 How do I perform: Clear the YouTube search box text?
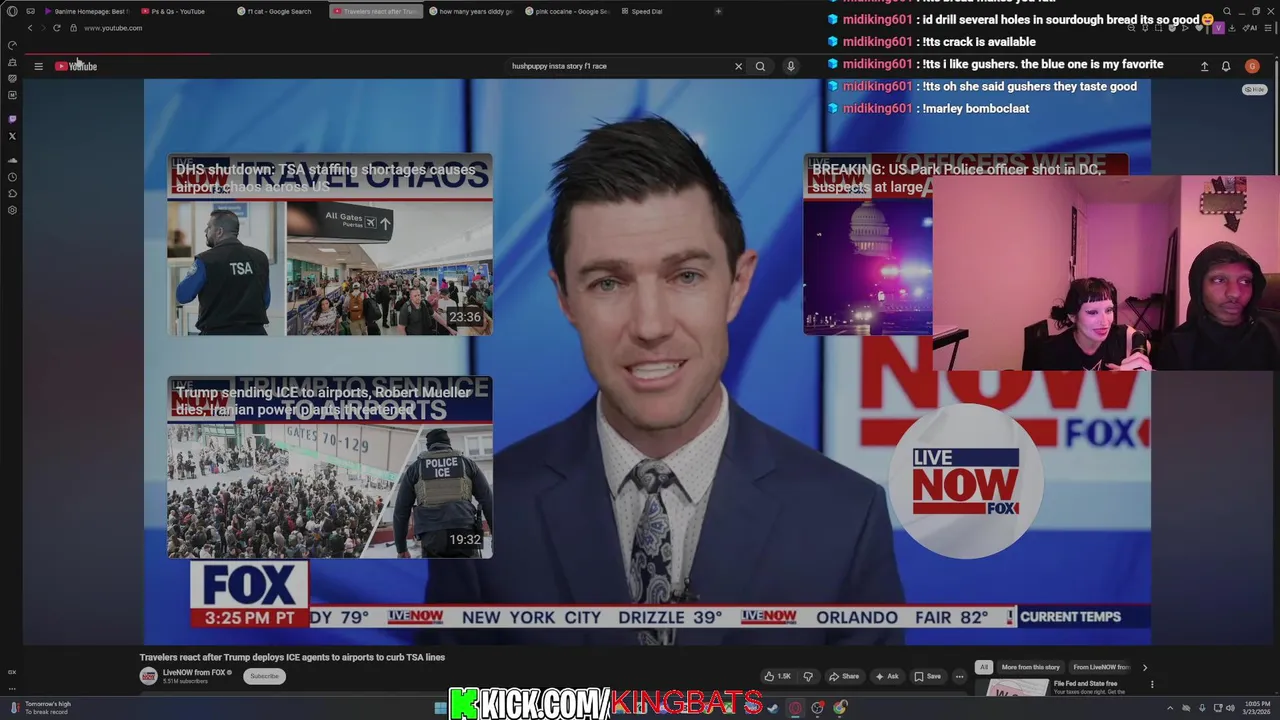738,66
